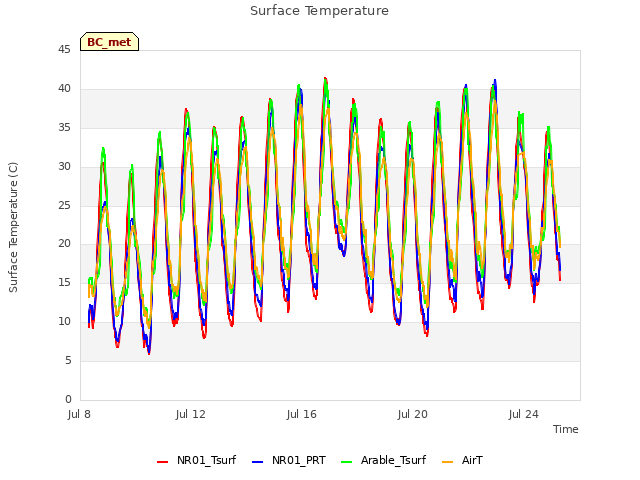Click the 0 y-axis tick label
The image size is (640, 480).
68,400
